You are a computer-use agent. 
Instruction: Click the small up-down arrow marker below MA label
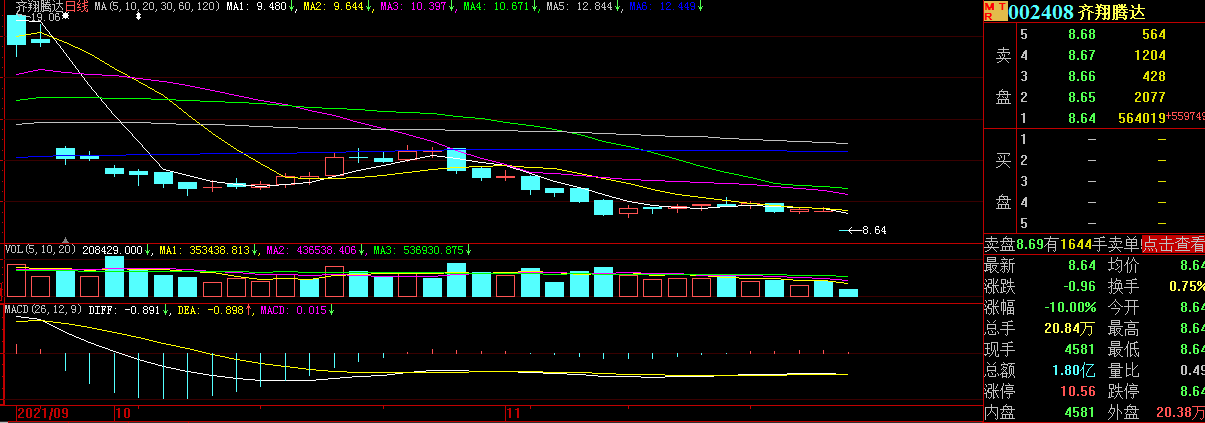[x=138, y=17]
